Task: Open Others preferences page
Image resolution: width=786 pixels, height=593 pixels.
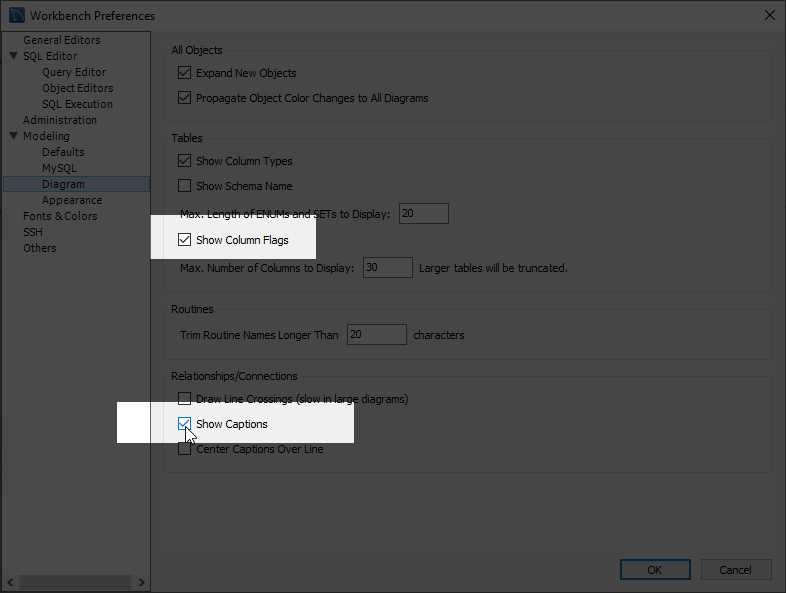Action: click(x=40, y=248)
